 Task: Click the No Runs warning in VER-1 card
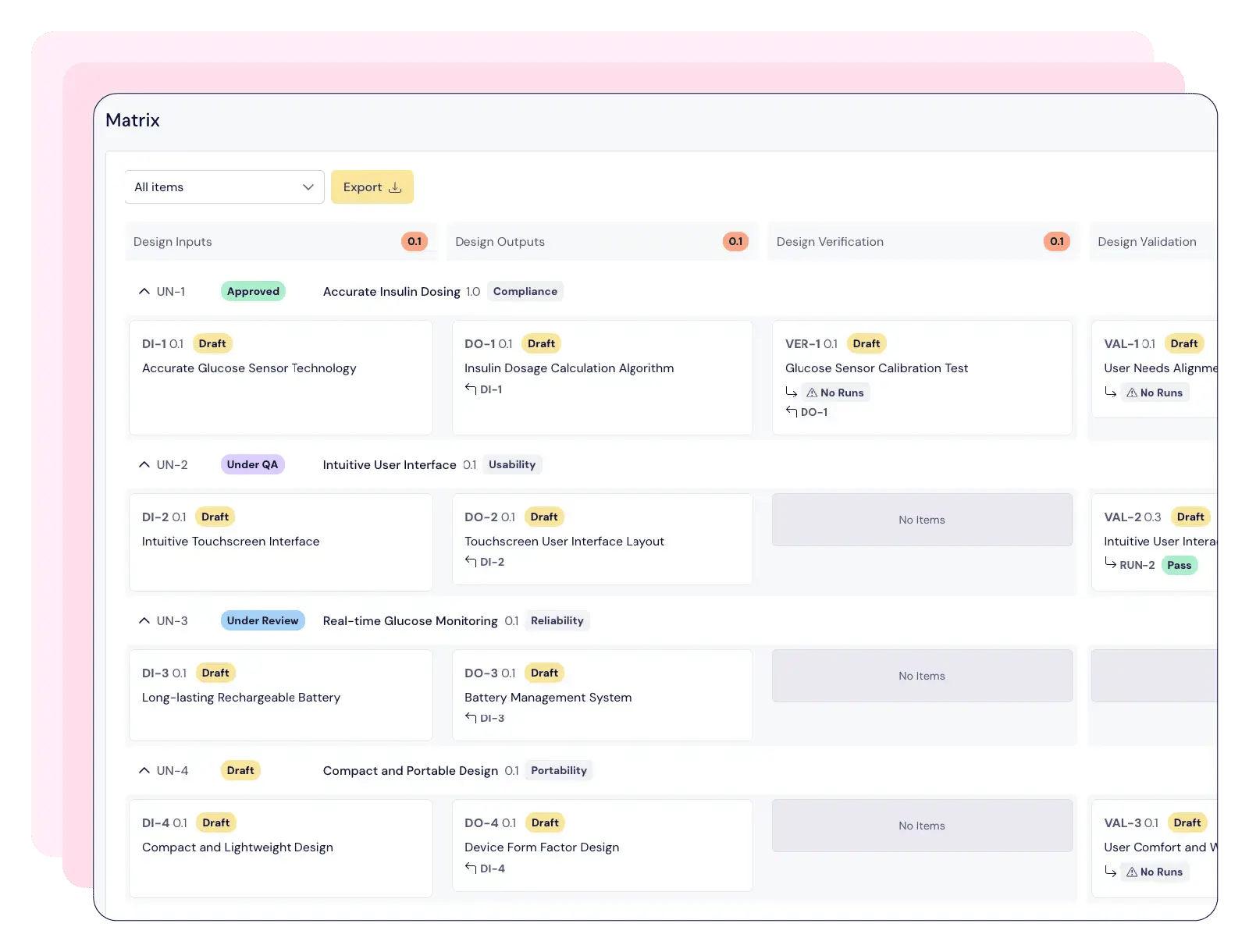835,393
